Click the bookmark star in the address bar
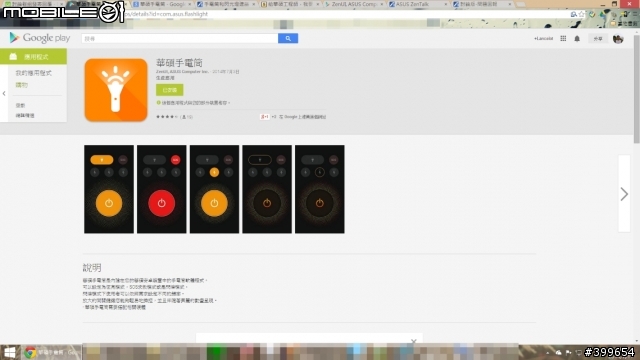 tap(581, 14)
